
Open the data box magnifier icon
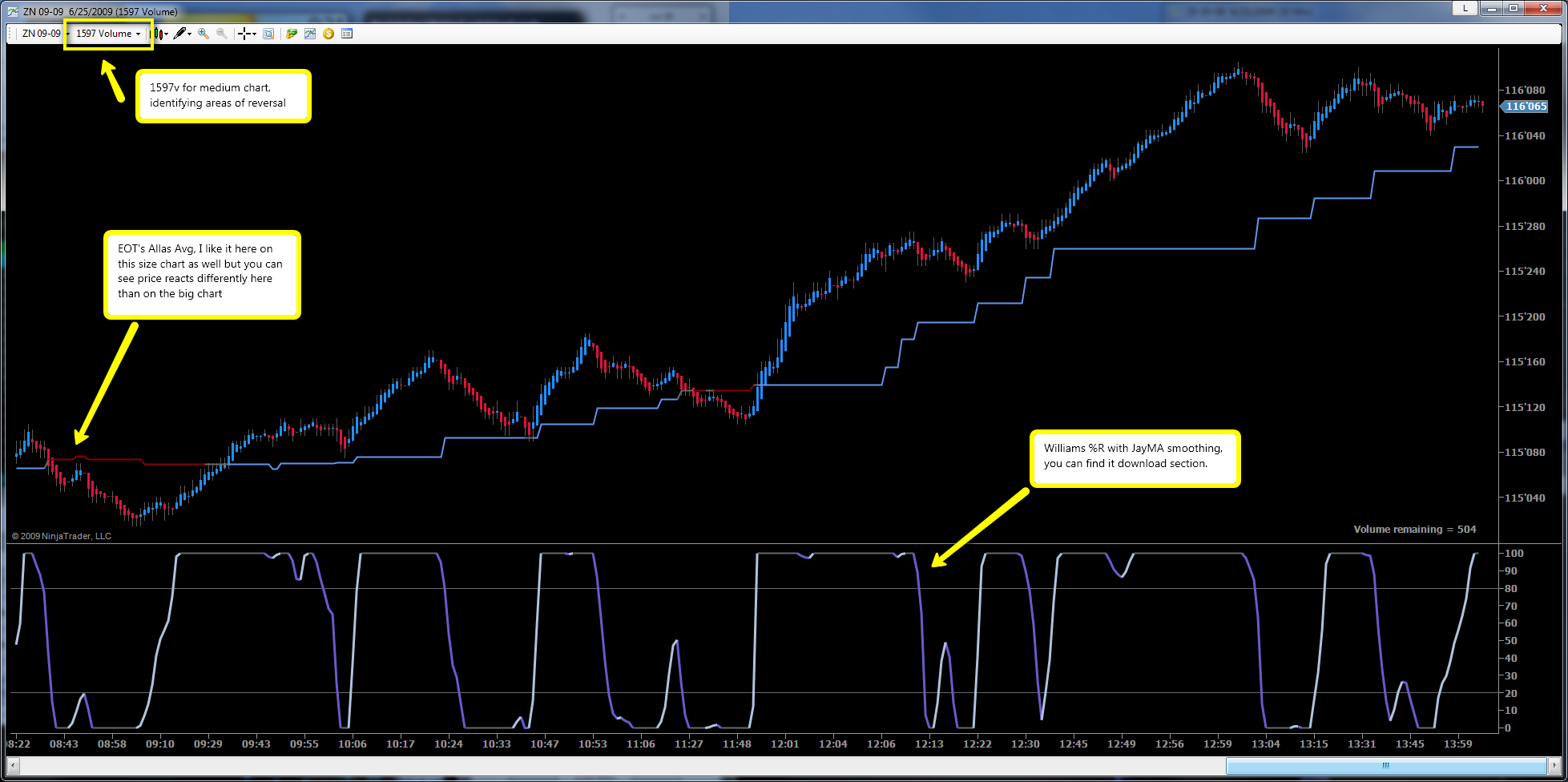pos(268,34)
